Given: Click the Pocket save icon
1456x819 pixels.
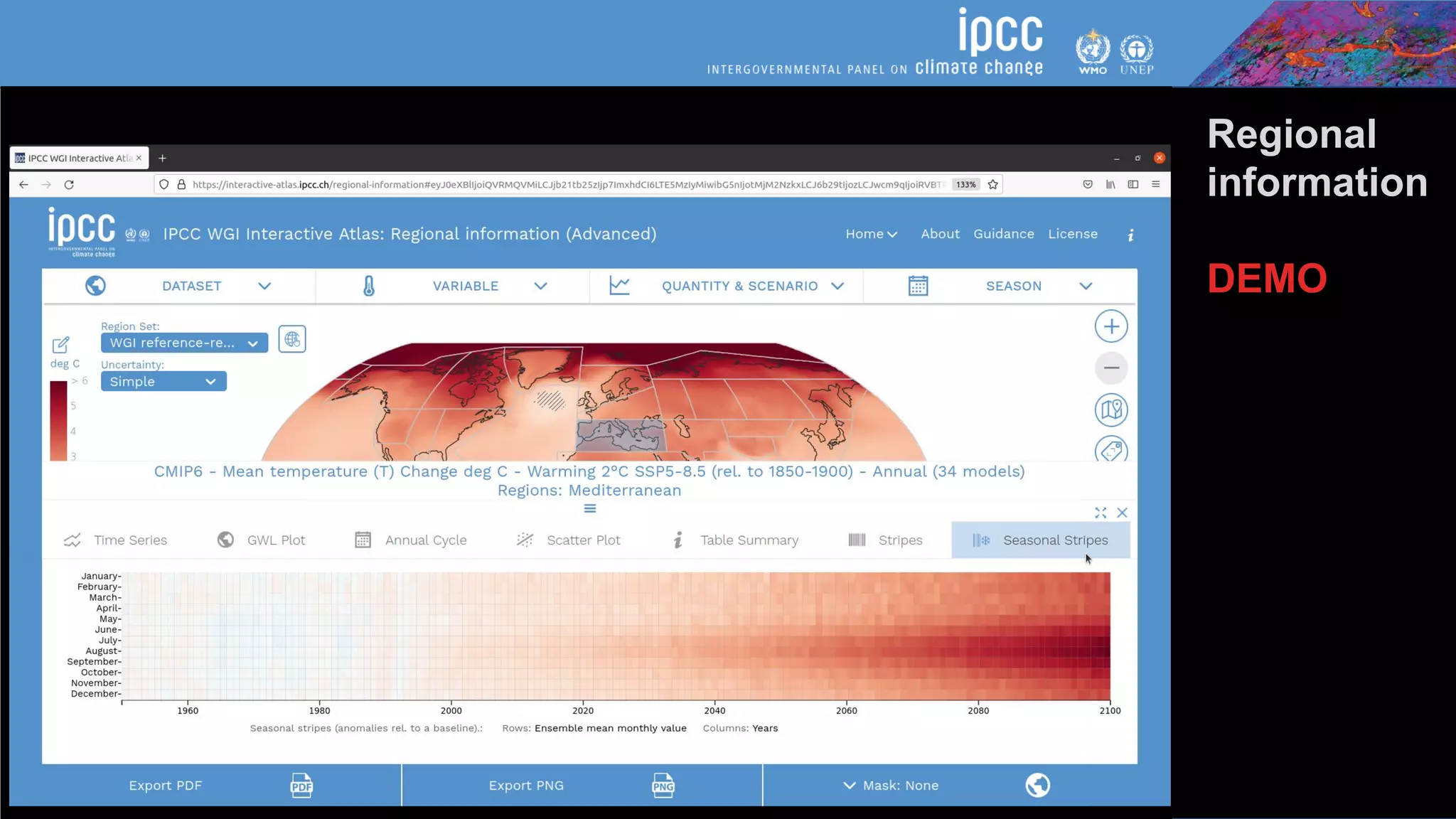Looking at the screenshot, I should coord(1088,185).
